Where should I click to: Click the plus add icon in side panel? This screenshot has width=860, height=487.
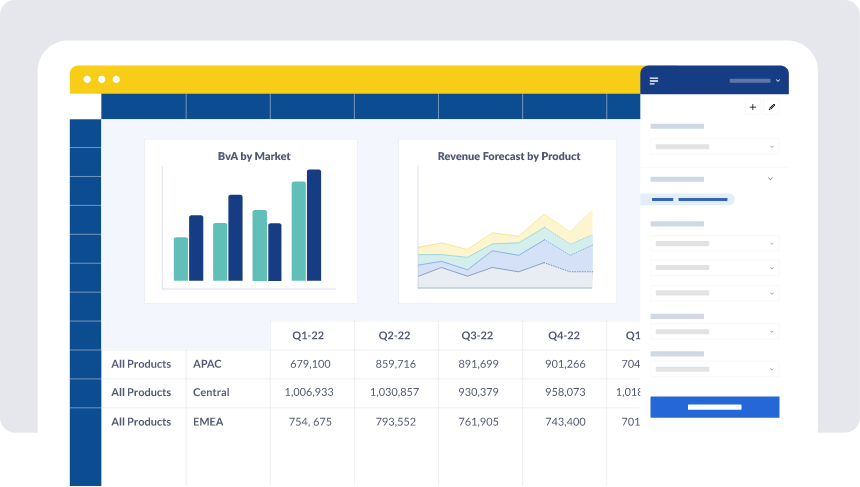point(752,107)
